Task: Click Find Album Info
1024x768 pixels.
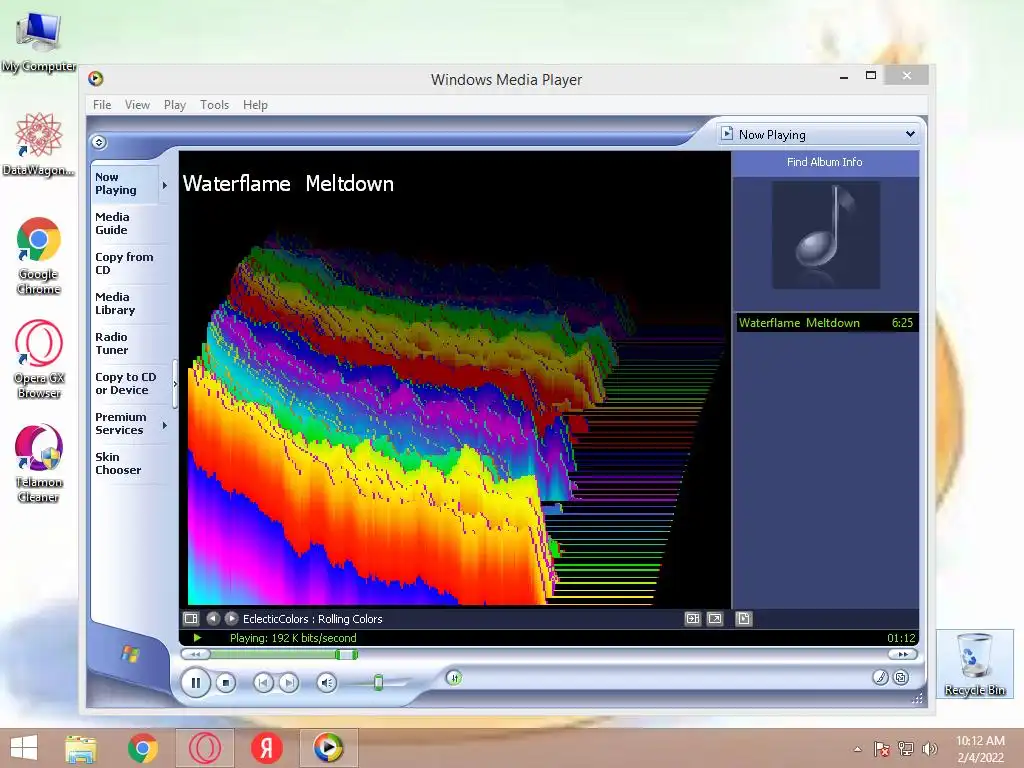Action: coord(825,162)
